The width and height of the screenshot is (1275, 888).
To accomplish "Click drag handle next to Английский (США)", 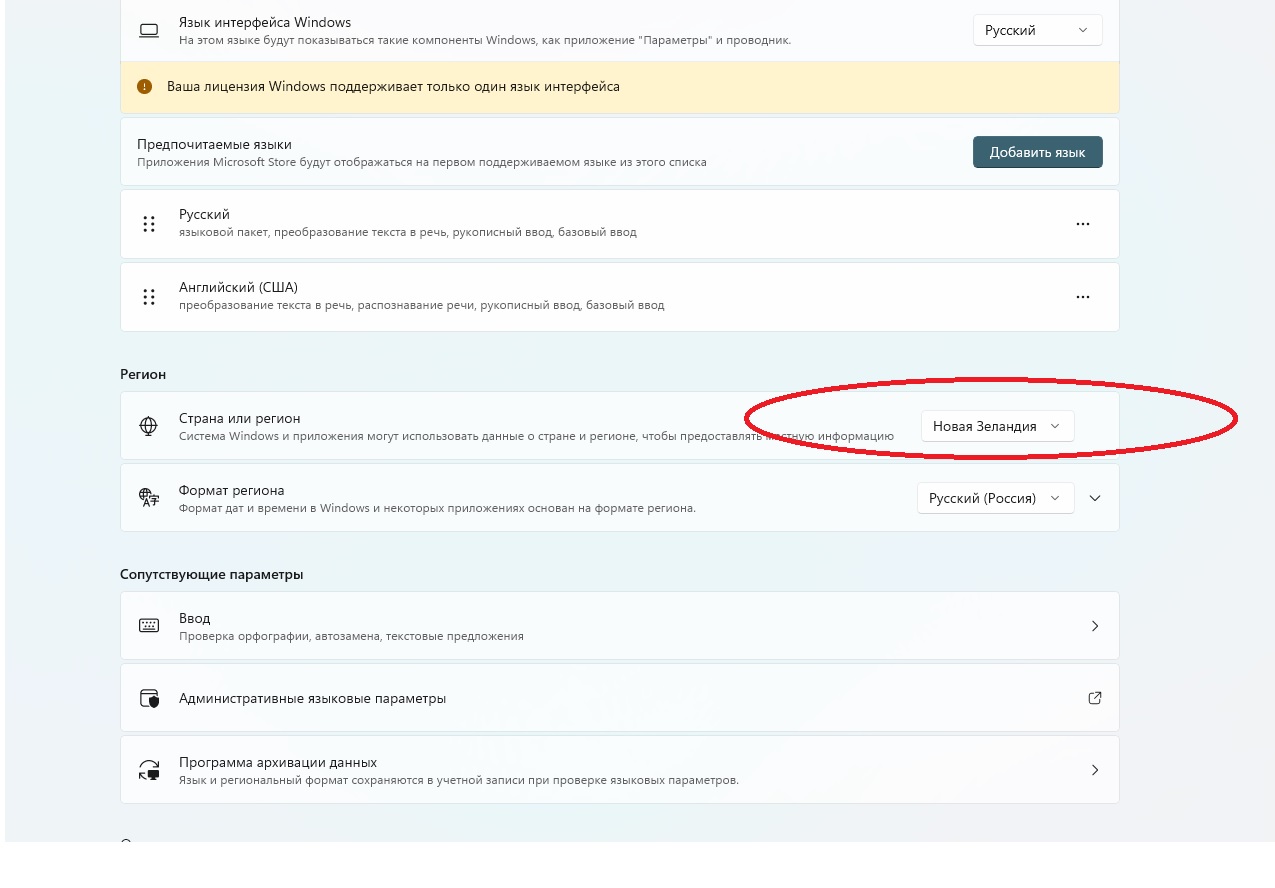I will (149, 297).
